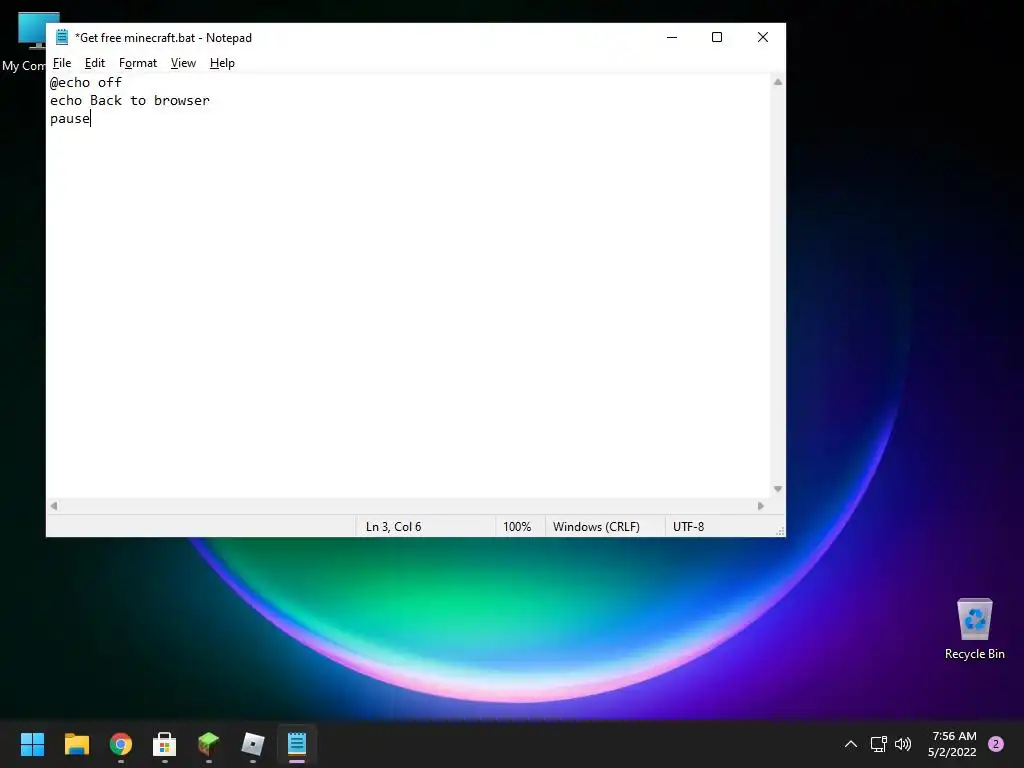This screenshot has height=768, width=1024.
Task: Open the volume tray icon
Action: (x=903, y=744)
